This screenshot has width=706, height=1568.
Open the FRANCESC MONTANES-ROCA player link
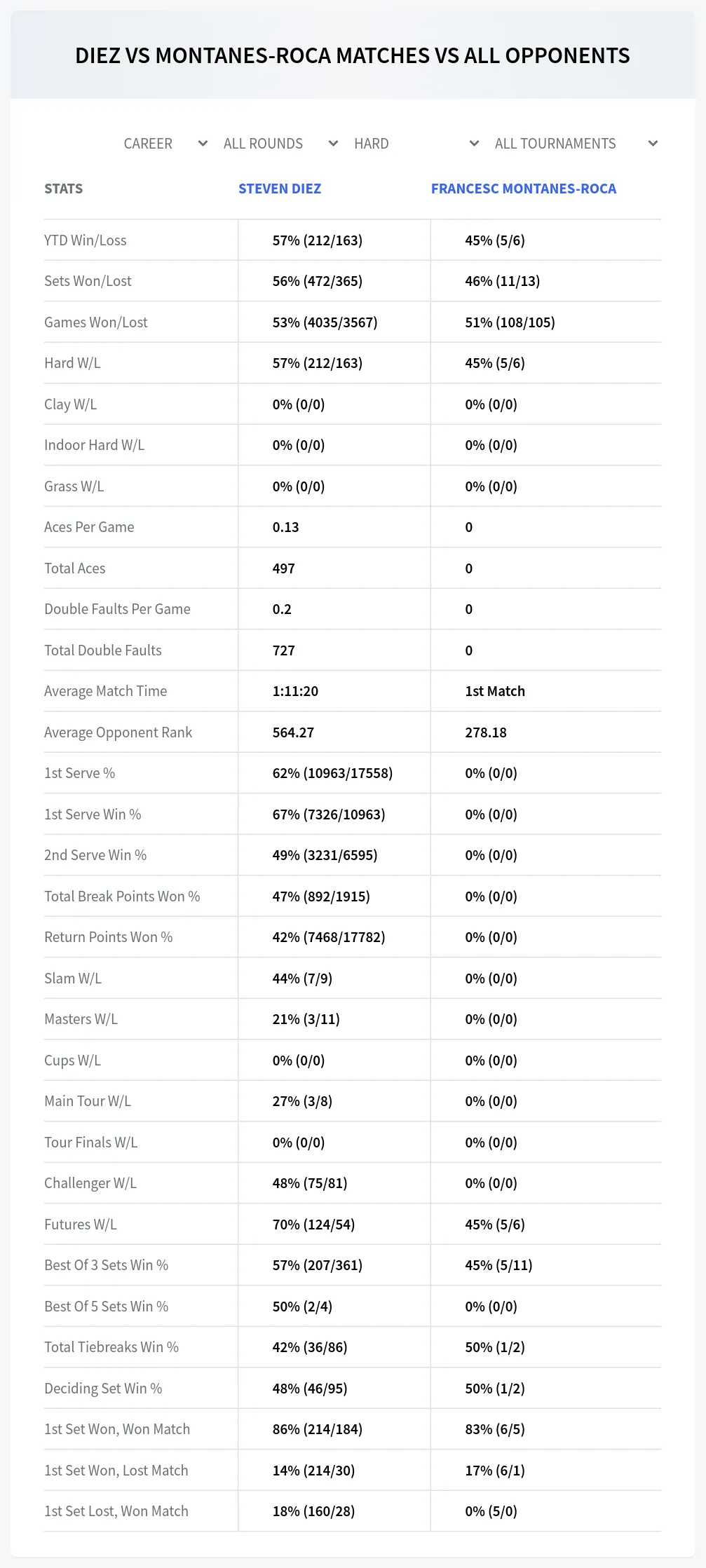click(524, 189)
